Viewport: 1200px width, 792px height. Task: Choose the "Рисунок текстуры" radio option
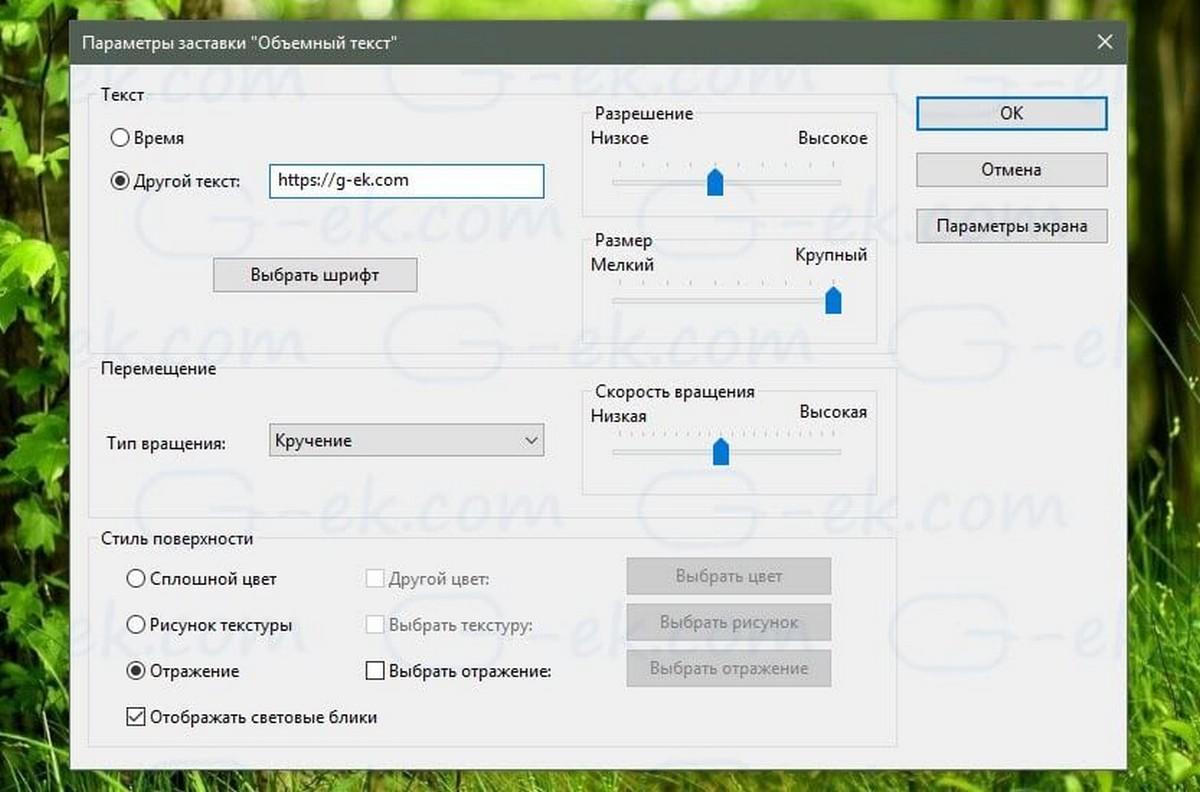pos(136,625)
